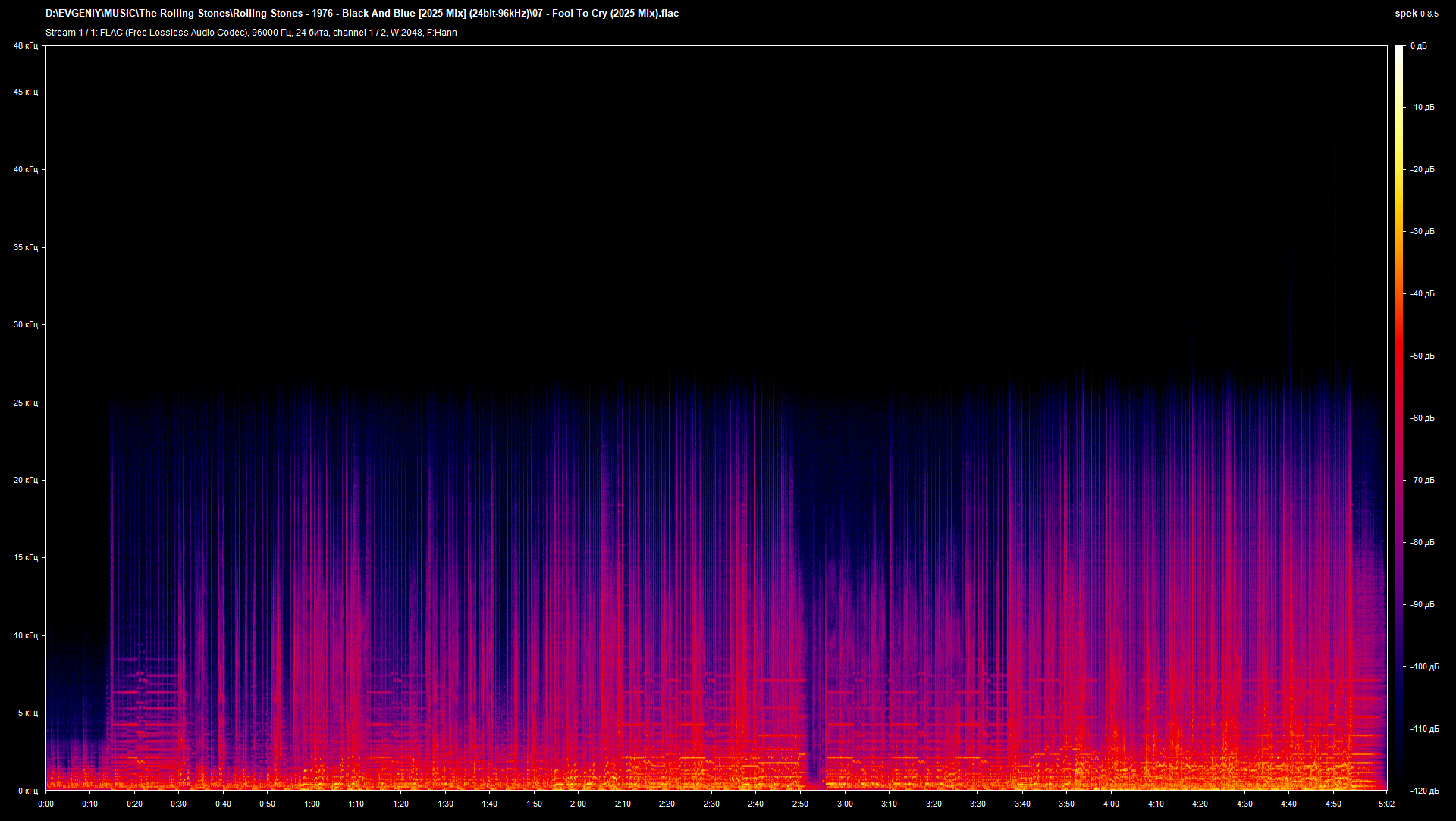
Task: Click the -60 dB scale label
Action: click(x=1422, y=418)
